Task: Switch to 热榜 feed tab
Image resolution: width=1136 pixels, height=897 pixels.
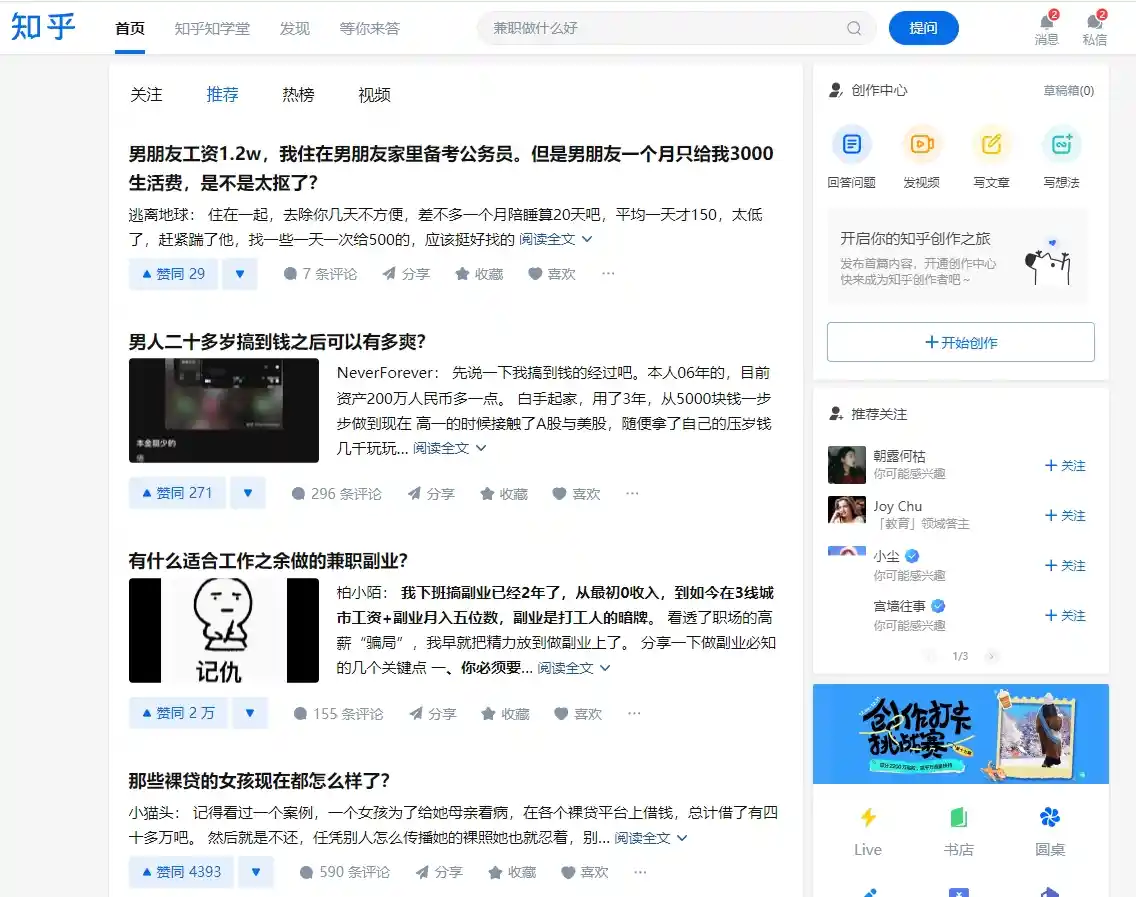Action: [x=298, y=95]
